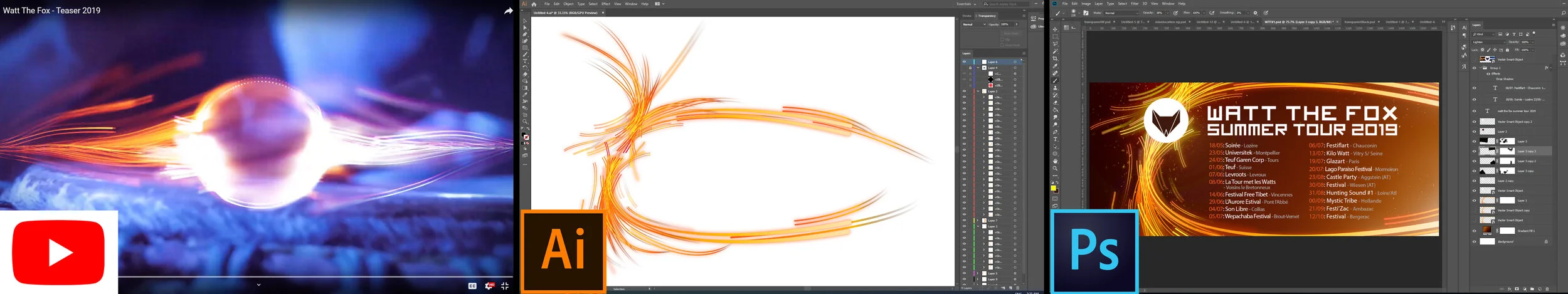The width and height of the screenshot is (1568, 294).
Task: Select Layer 2 copy in Photoshop layers
Action: 1514,181
